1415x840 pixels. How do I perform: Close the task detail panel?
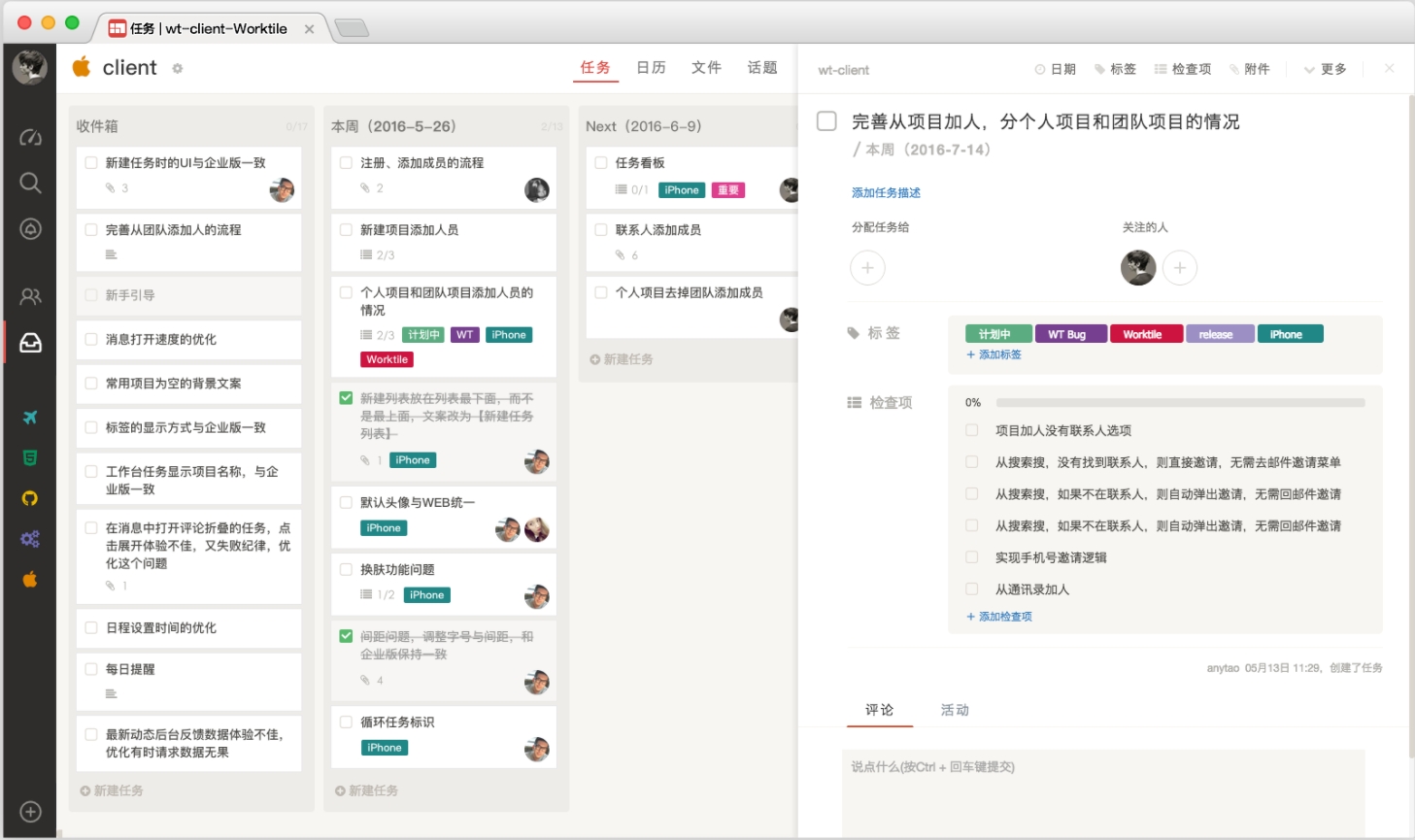(1390, 68)
